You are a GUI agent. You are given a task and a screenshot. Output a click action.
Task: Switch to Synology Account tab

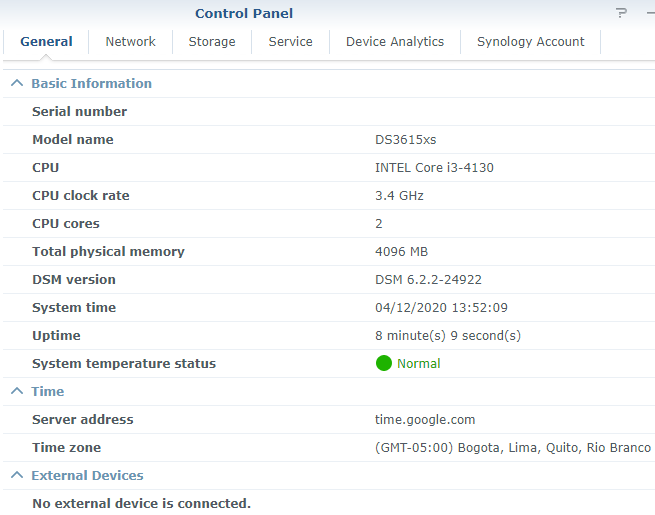[x=531, y=42]
